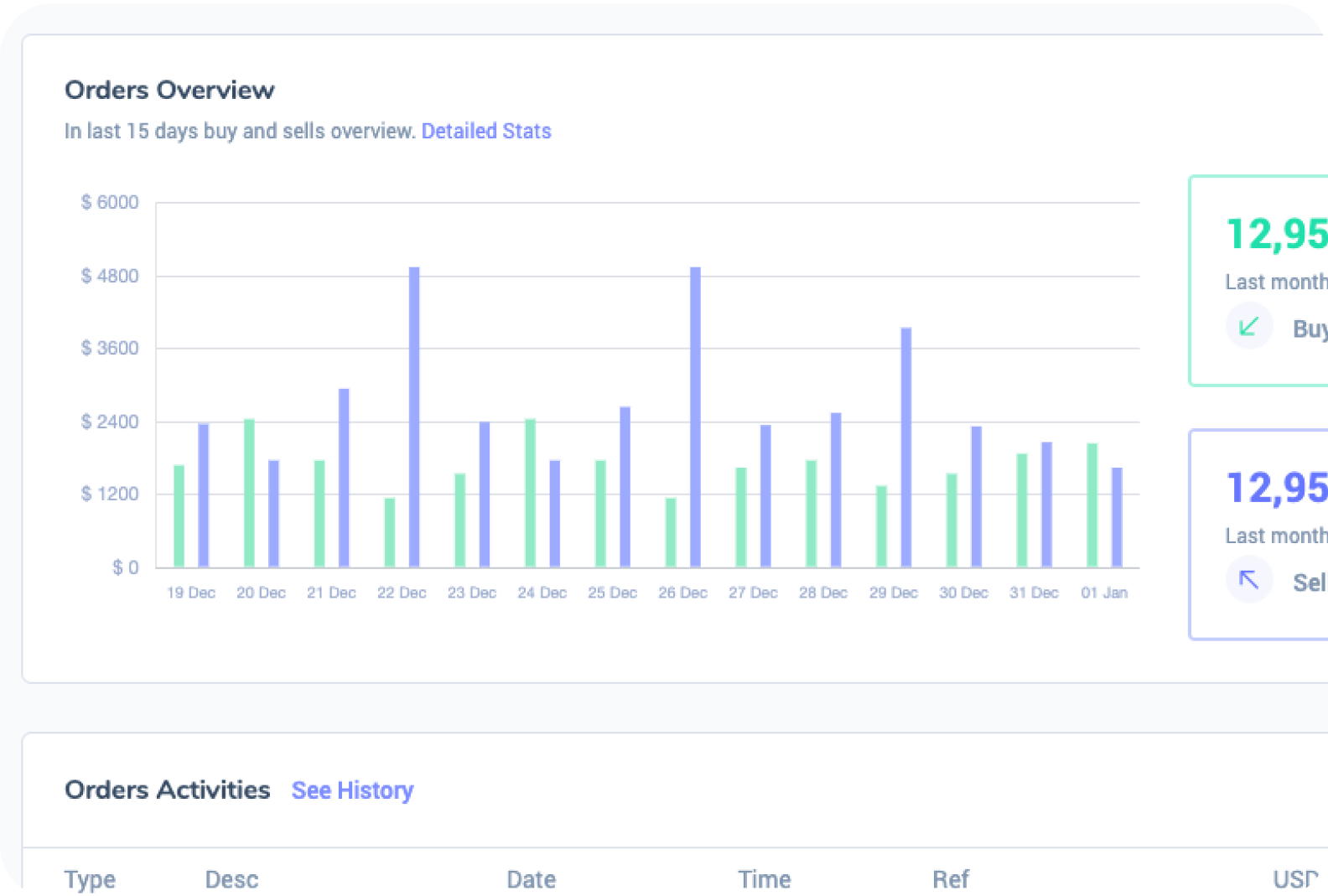Open the Detailed Stats link
Screen dimensions: 1328x896
click(x=486, y=132)
